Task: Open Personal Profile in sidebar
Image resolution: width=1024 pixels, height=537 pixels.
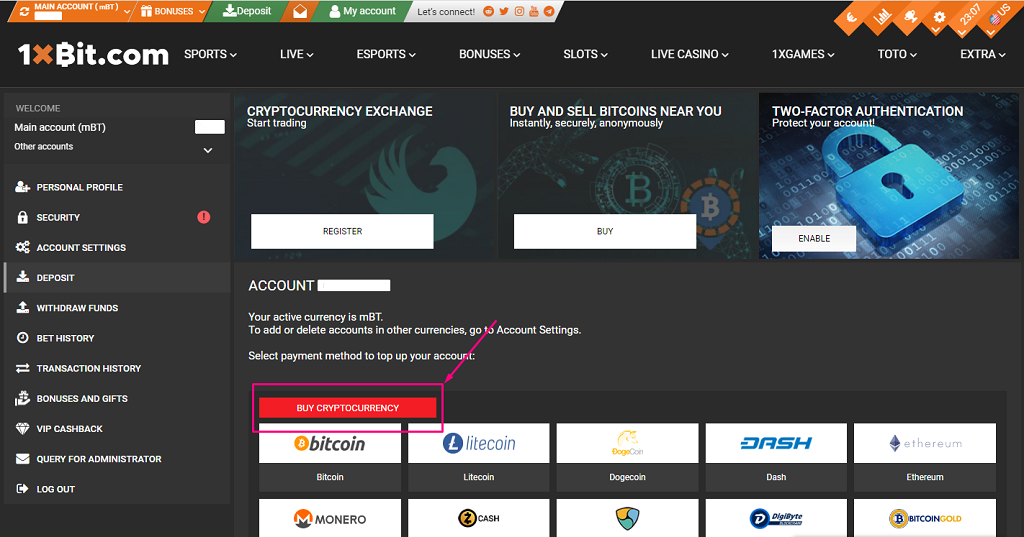Action: pos(80,187)
